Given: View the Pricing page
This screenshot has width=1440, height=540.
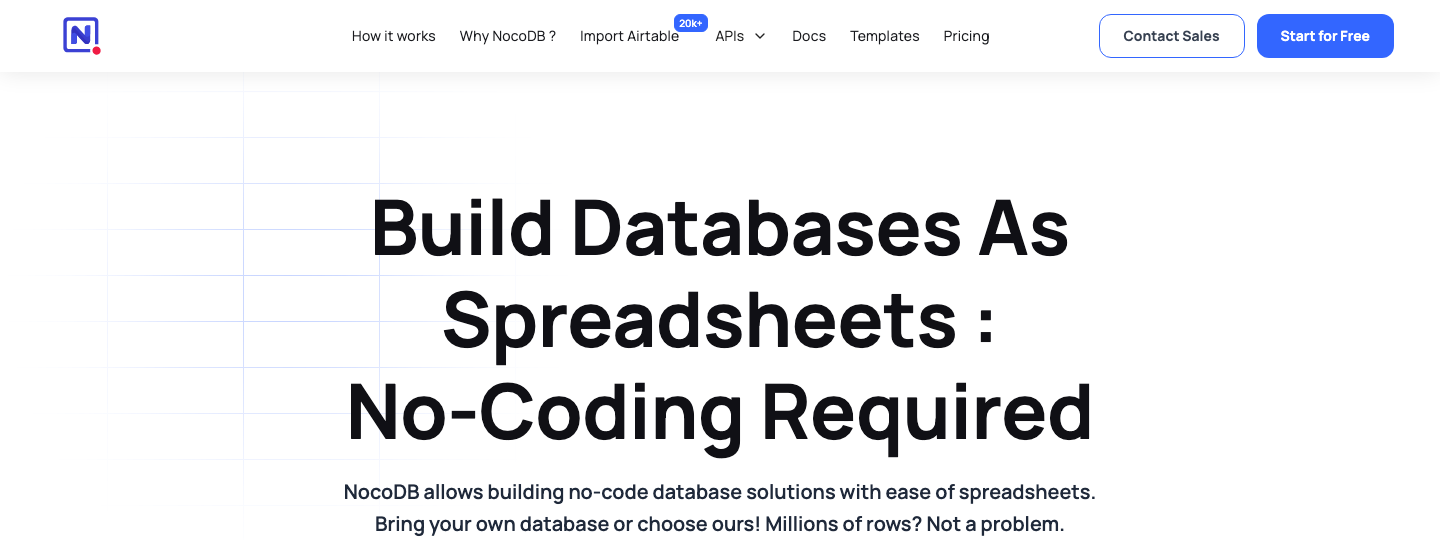Looking at the screenshot, I should (x=966, y=36).
